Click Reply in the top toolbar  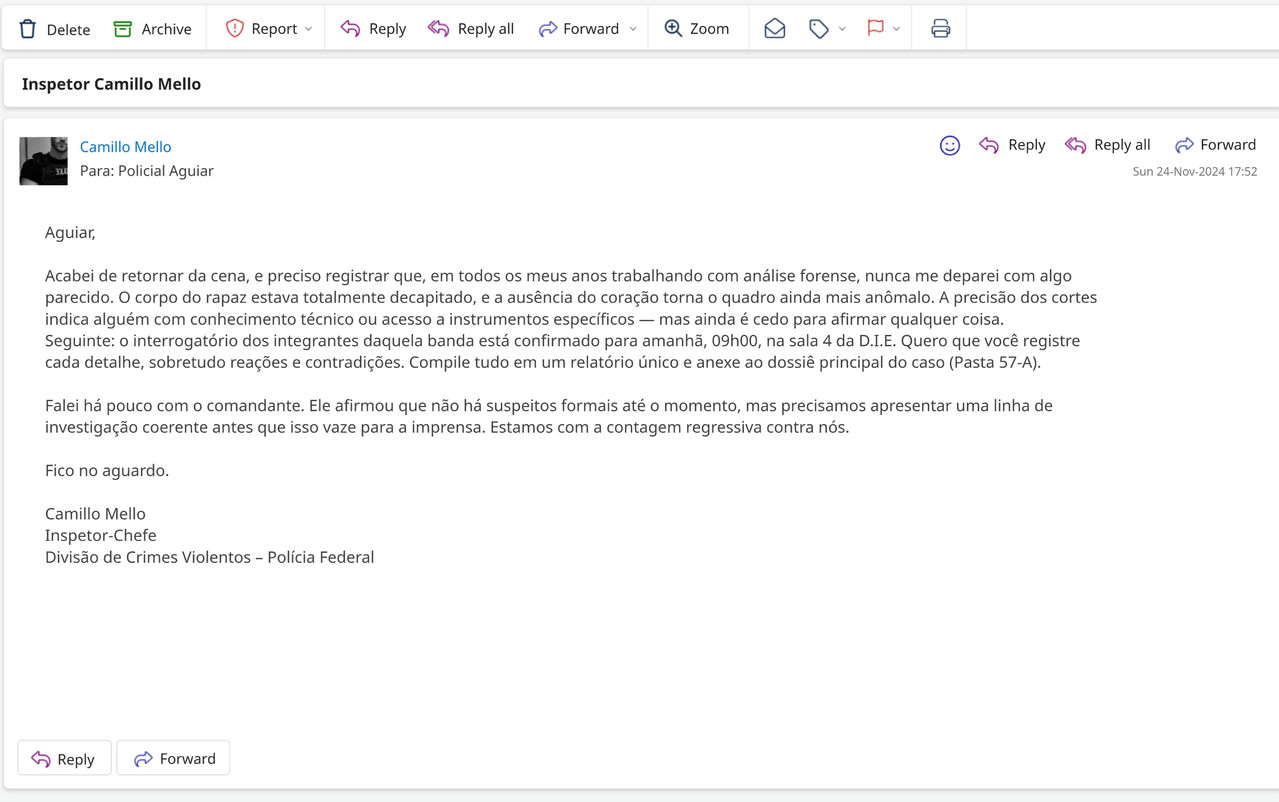coord(373,29)
